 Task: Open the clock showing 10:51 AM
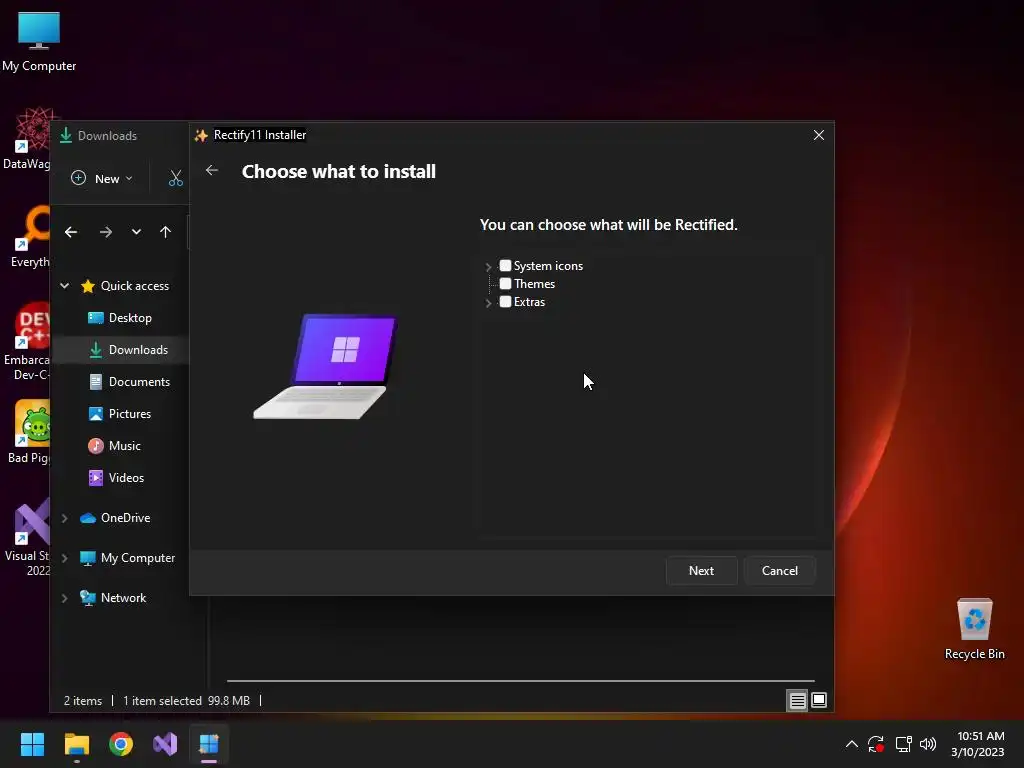pos(978,744)
